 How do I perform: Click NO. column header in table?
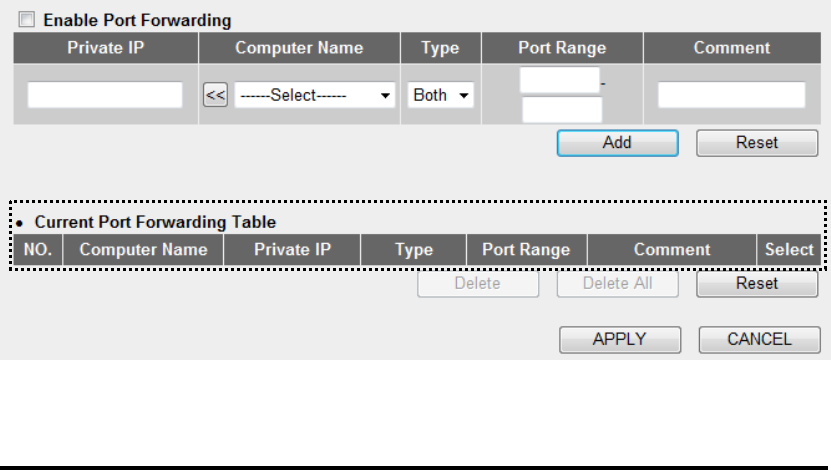coord(38,250)
